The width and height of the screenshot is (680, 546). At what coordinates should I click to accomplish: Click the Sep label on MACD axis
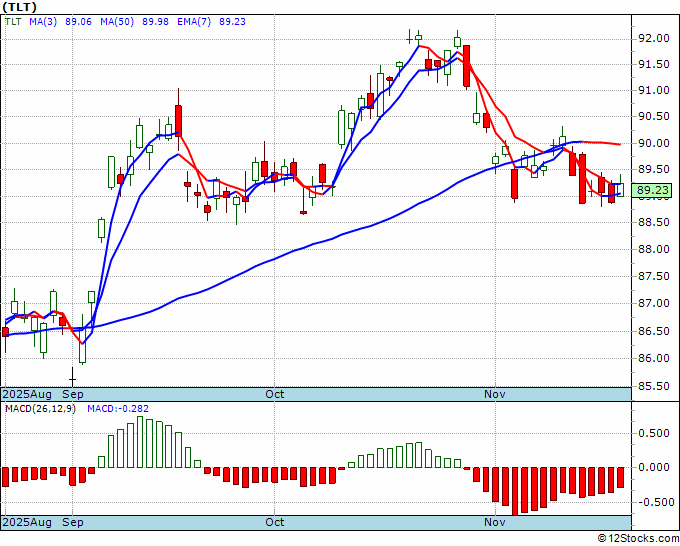coord(73,522)
